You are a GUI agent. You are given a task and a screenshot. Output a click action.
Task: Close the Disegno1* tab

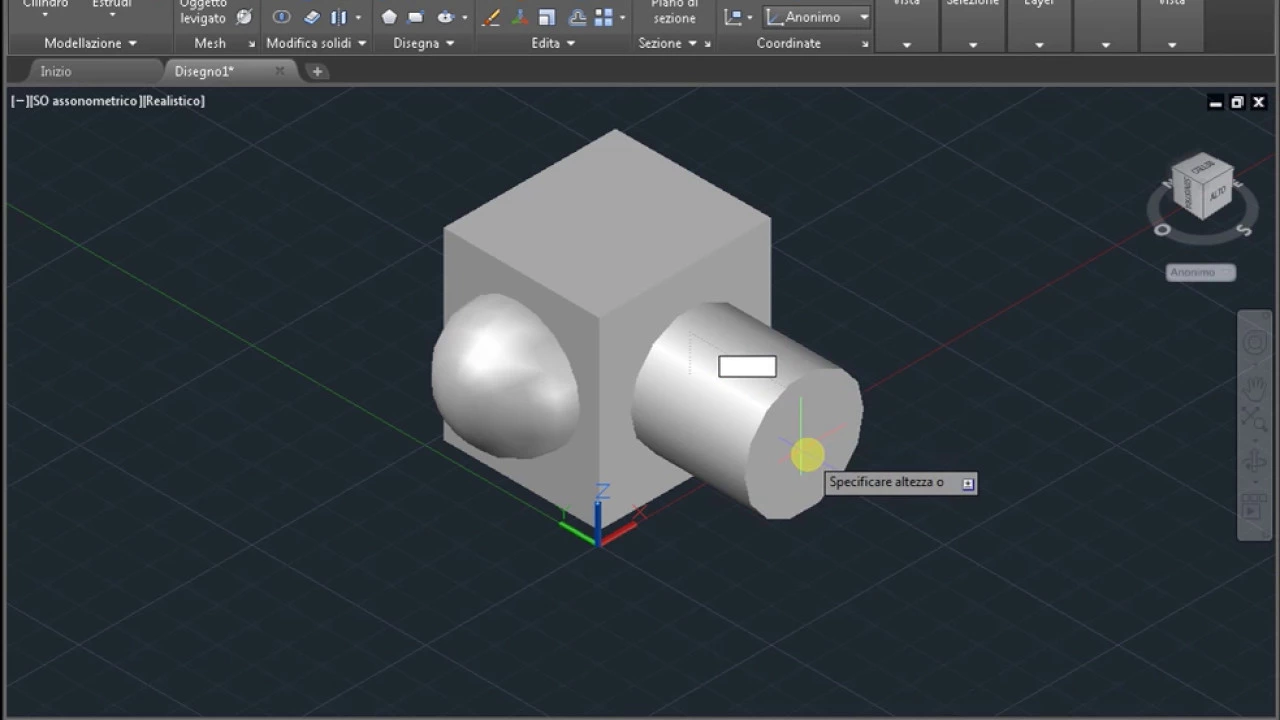[280, 71]
